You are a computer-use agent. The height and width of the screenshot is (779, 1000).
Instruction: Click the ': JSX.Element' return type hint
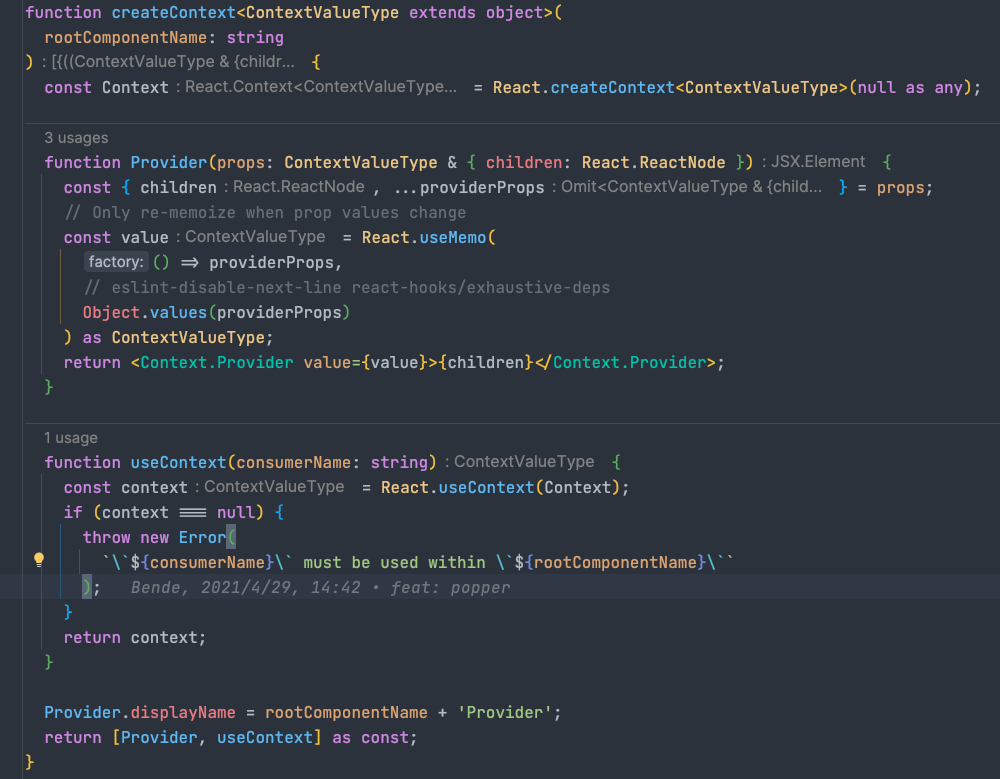coord(814,162)
